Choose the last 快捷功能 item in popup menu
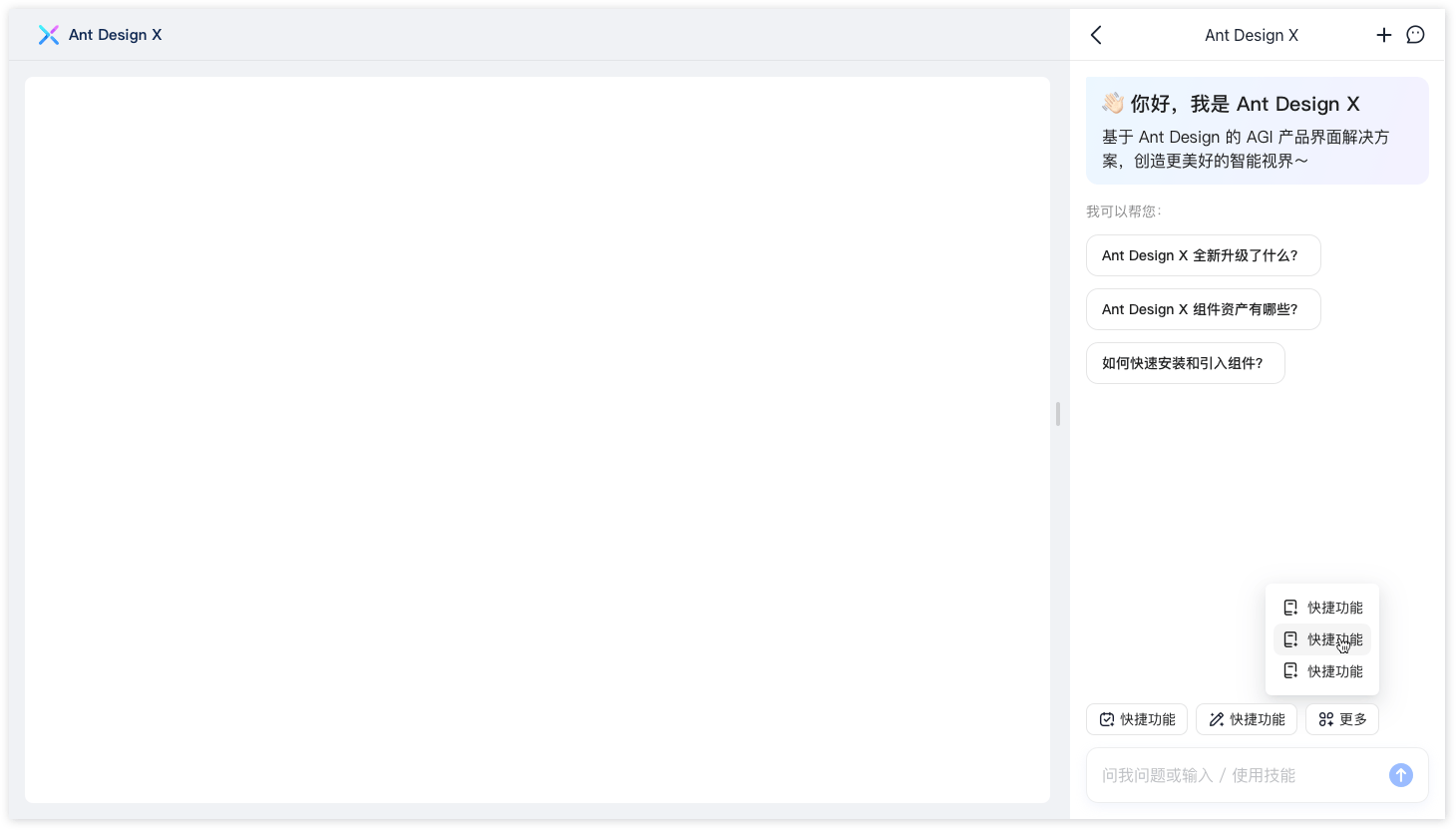This screenshot has width=1456, height=830. pos(1322,671)
